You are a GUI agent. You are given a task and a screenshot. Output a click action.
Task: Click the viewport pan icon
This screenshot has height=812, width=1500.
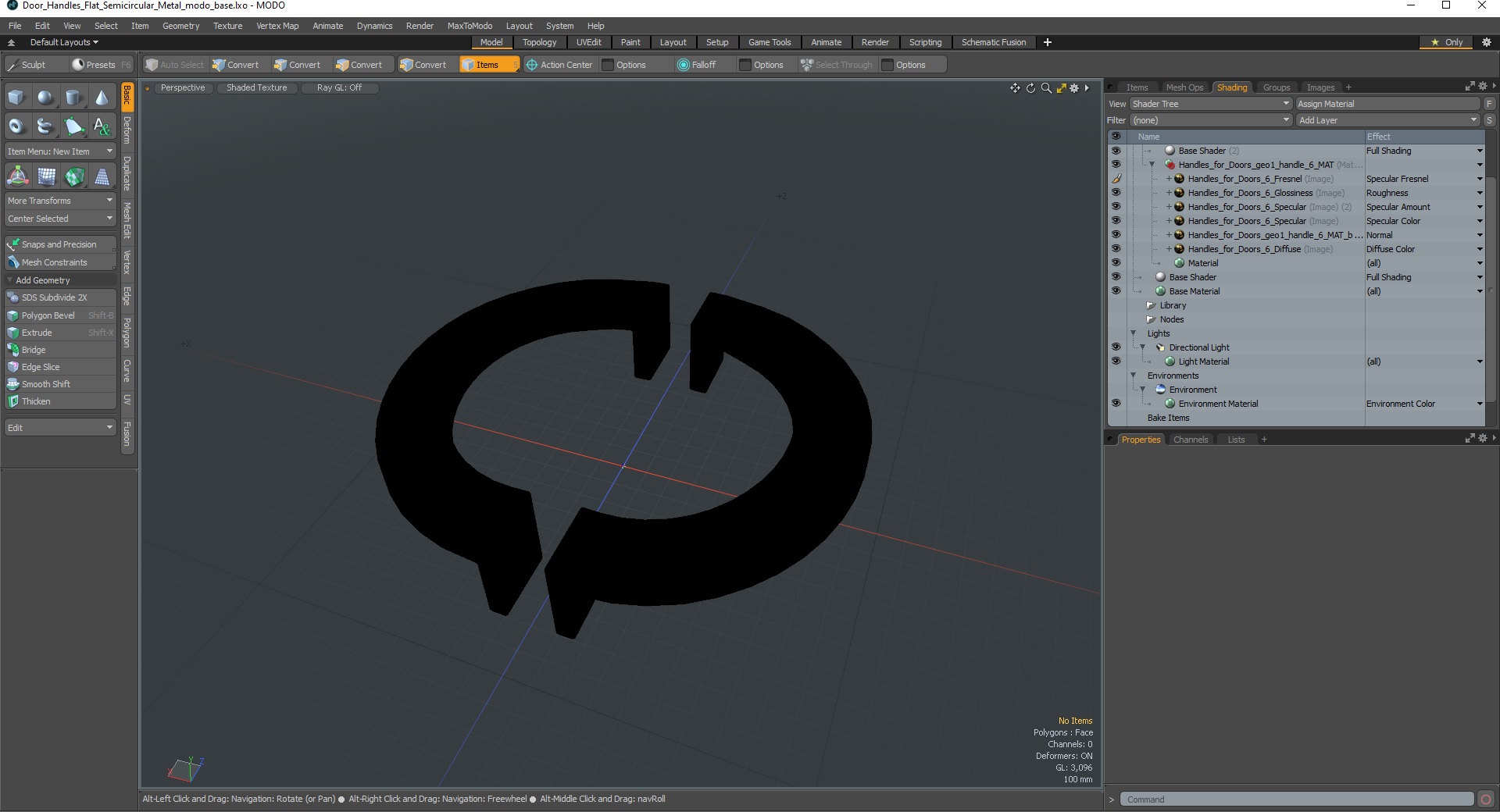click(1015, 88)
